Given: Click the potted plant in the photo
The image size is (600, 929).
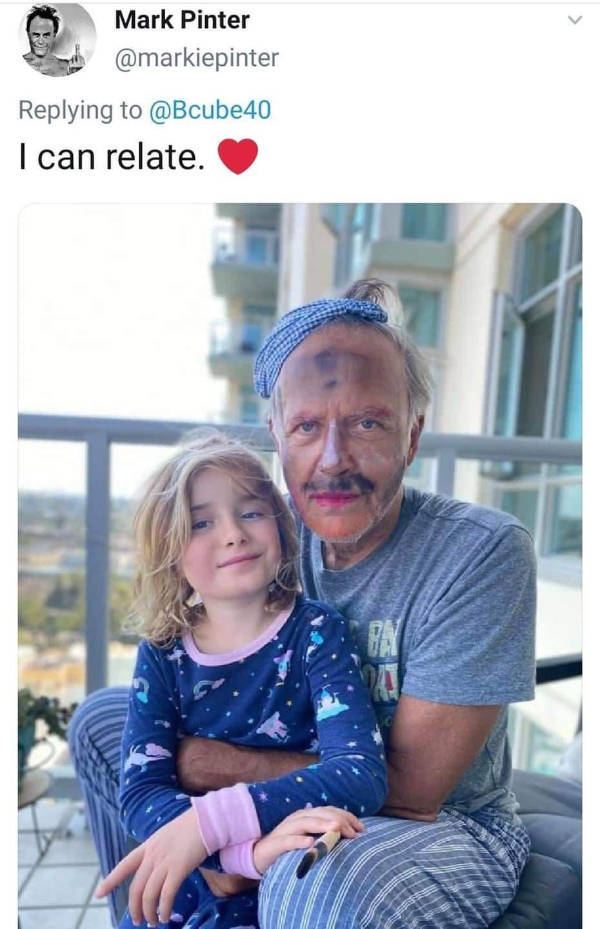Looking at the screenshot, I should click(41, 724).
